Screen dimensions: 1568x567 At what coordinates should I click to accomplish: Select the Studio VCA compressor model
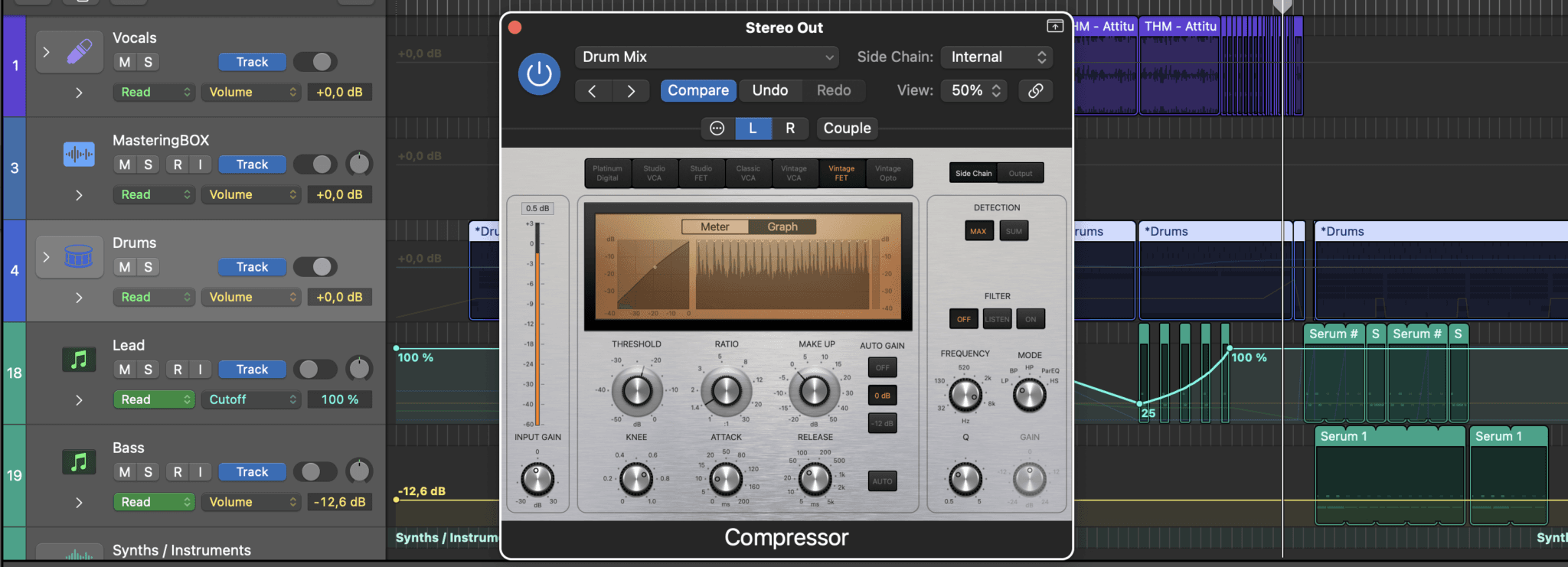click(x=654, y=174)
